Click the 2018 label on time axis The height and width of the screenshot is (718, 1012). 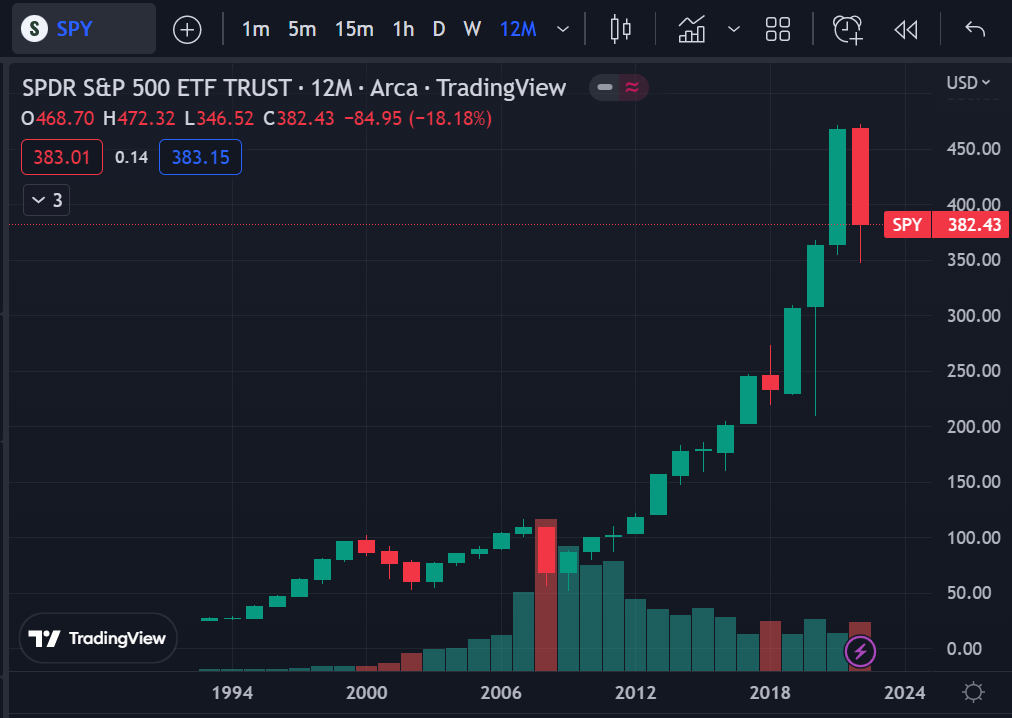(770, 693)
